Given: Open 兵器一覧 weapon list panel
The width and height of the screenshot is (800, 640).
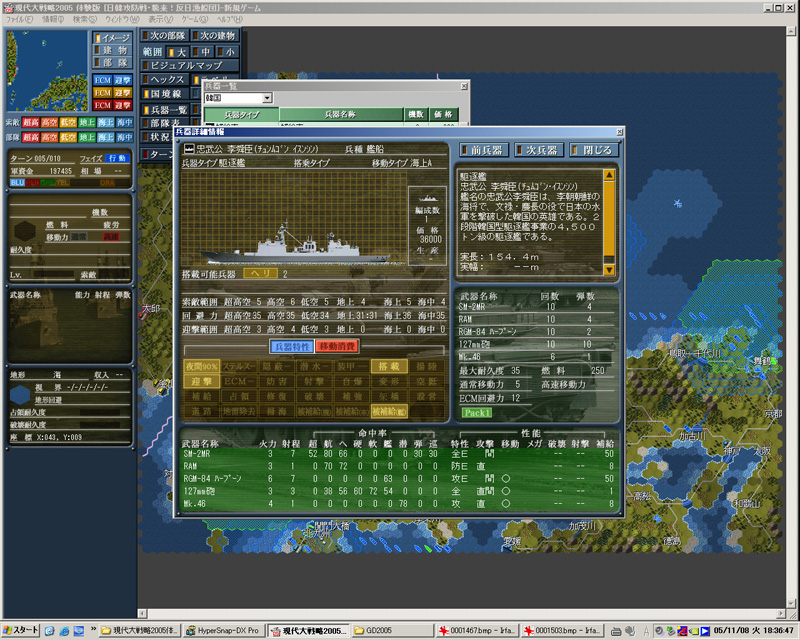Looking at the screenshot, I should coord(164,110).
